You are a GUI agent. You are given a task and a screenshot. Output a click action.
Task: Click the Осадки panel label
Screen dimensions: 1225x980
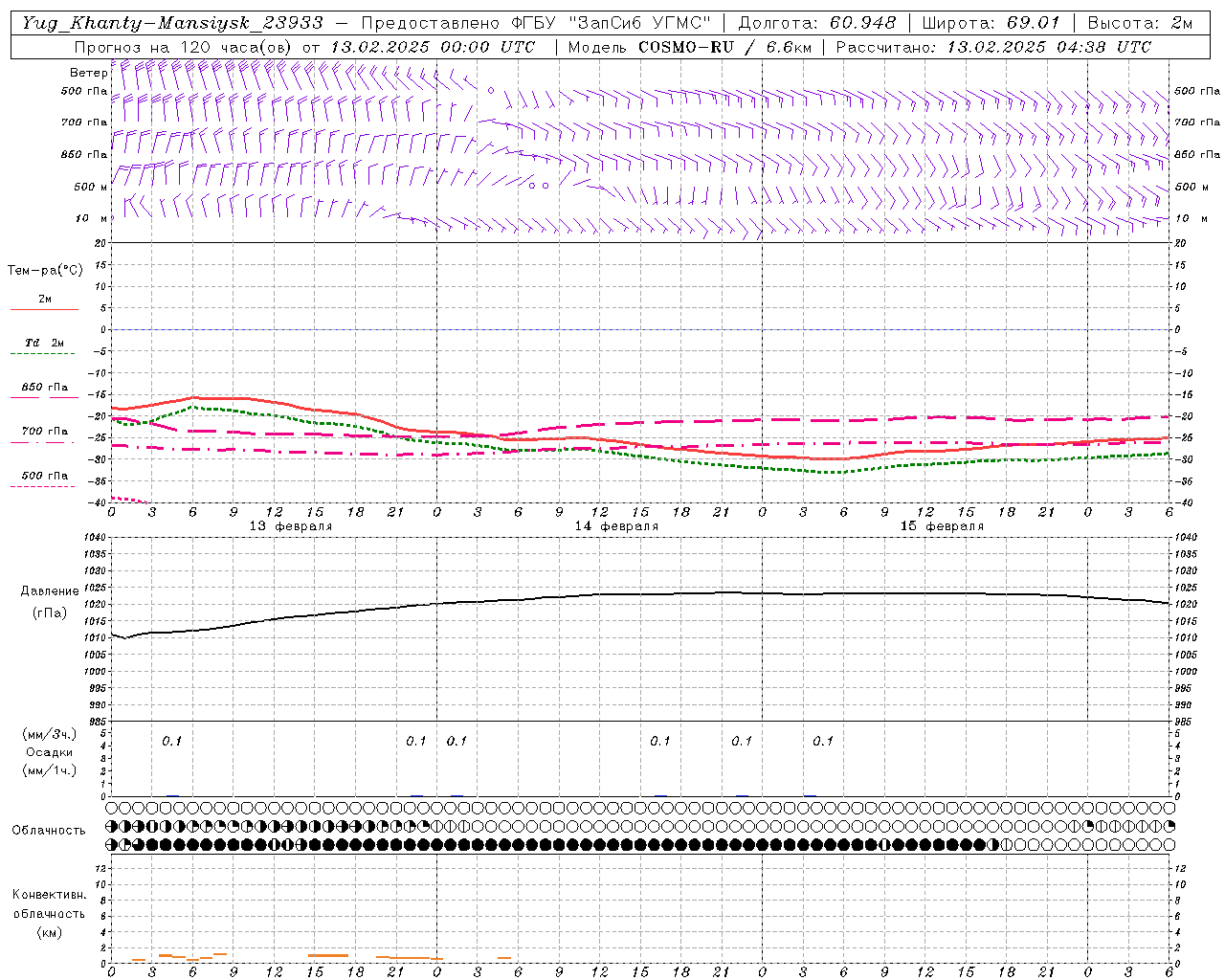pyautogui.click(x=50, y=752)
